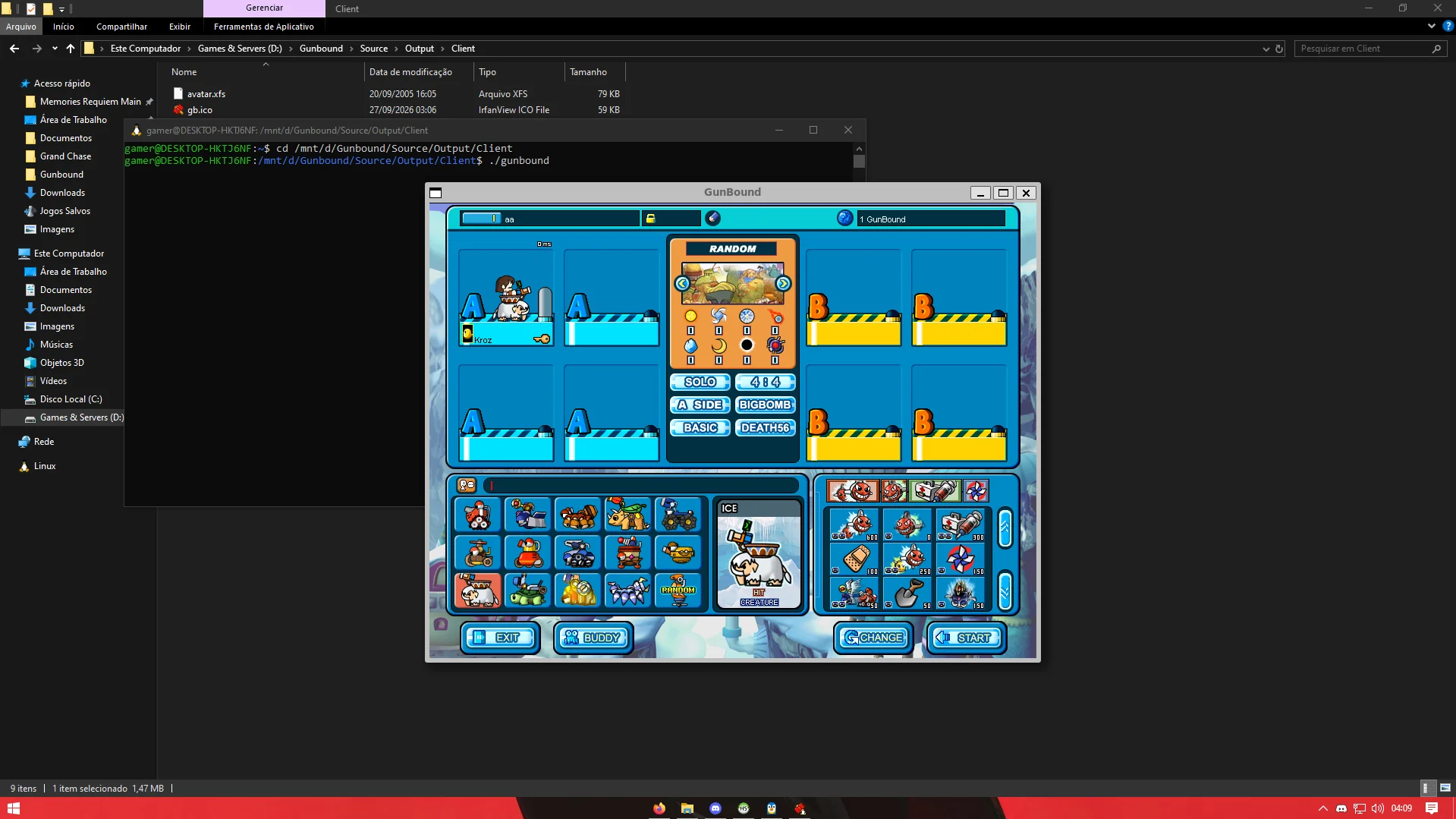Select the Trico triceratops mobile
This screenshot has height=819, width=1456.
[x=628, y=515]
